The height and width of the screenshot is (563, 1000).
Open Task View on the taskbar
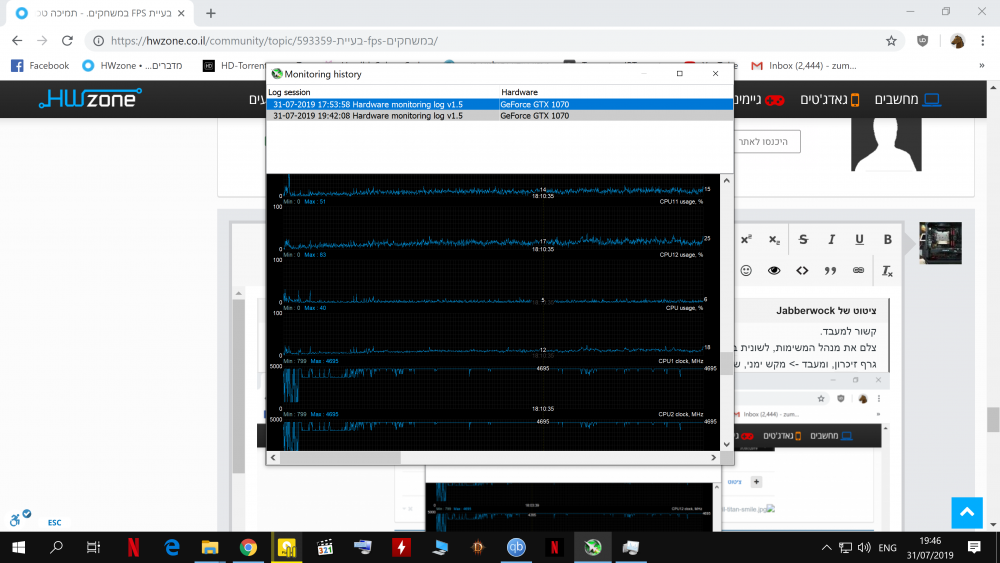tap(93, 547)
